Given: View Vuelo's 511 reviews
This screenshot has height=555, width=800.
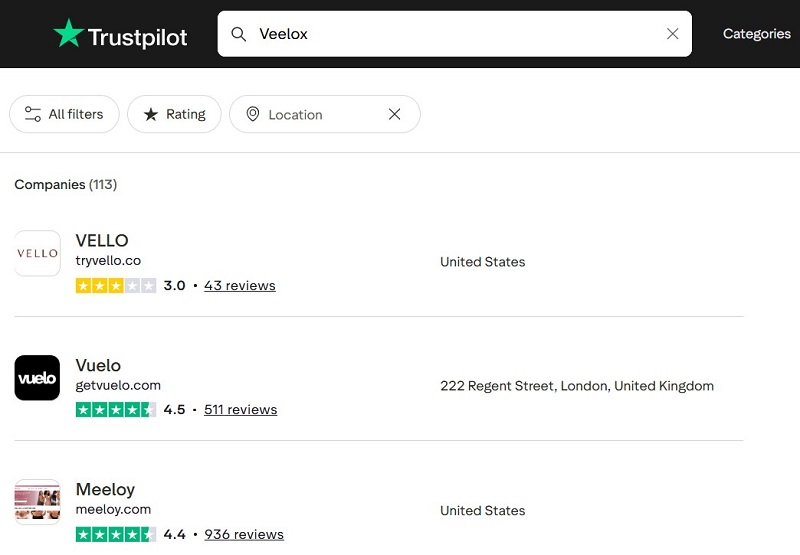Looking at the screenshot, I should tap(240, 410).
